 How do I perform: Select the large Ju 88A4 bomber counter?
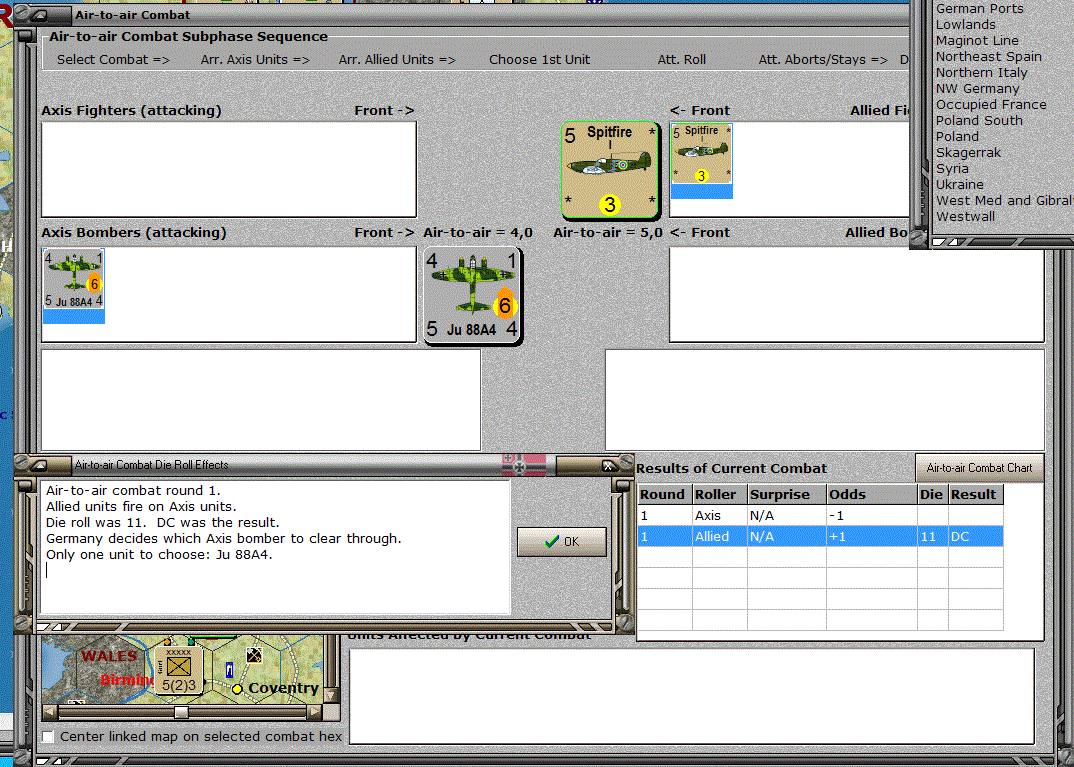(x=473, y=295)
